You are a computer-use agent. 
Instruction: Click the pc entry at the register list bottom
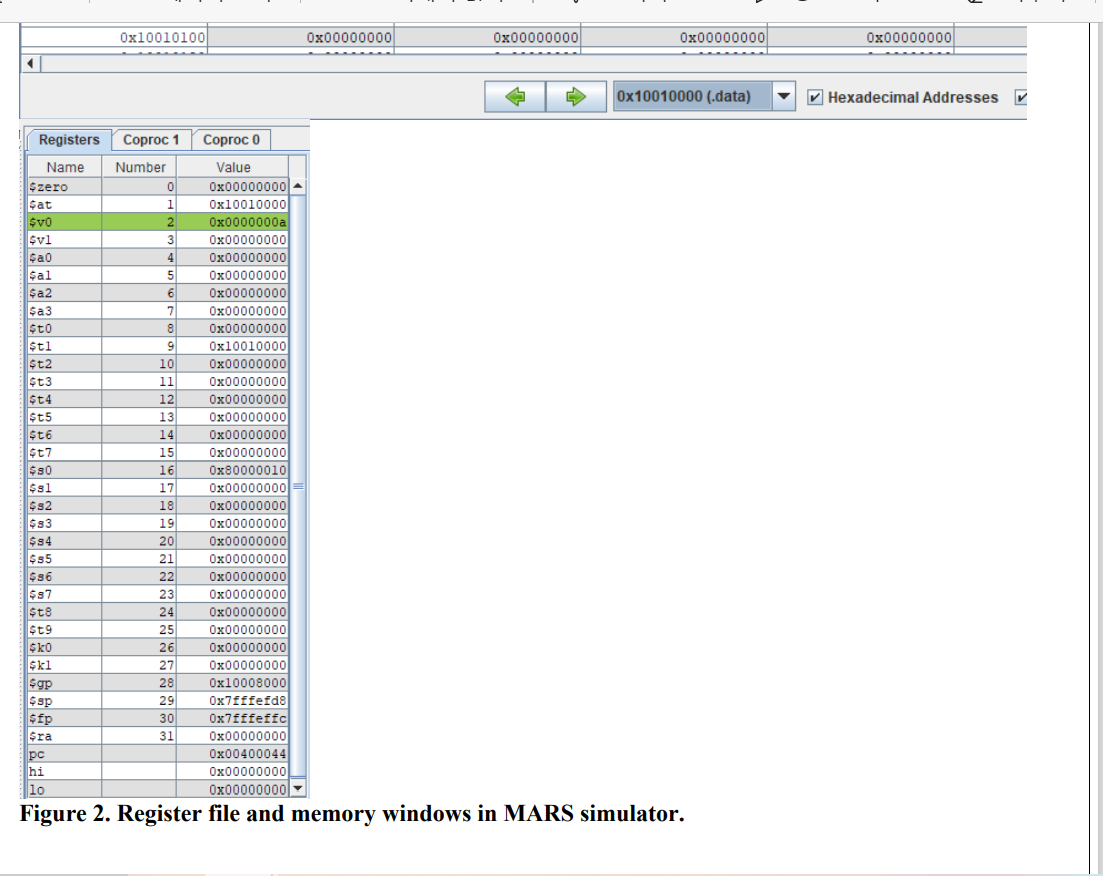pyautogui.click(x=160, y=753)
